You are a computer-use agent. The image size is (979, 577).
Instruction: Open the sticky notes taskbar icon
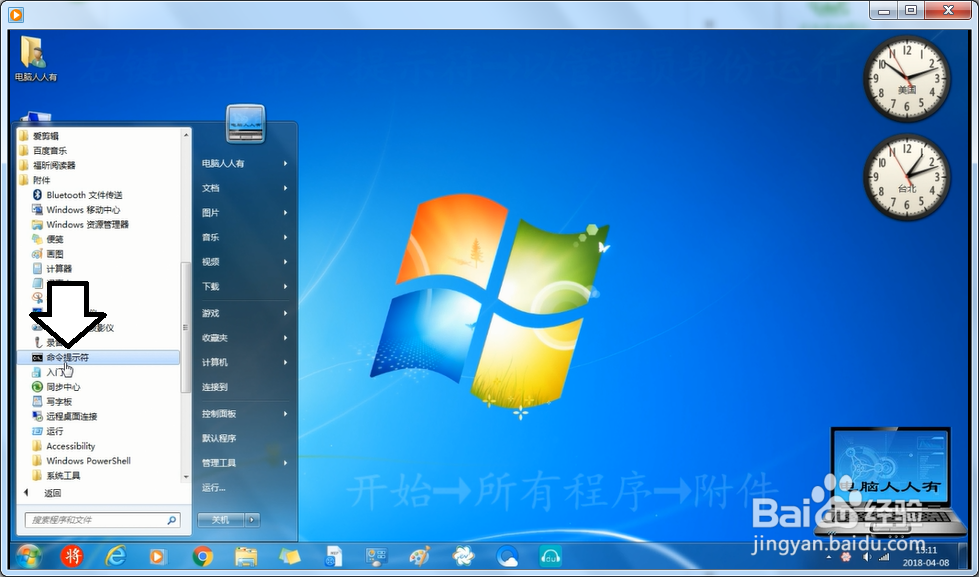290,556
